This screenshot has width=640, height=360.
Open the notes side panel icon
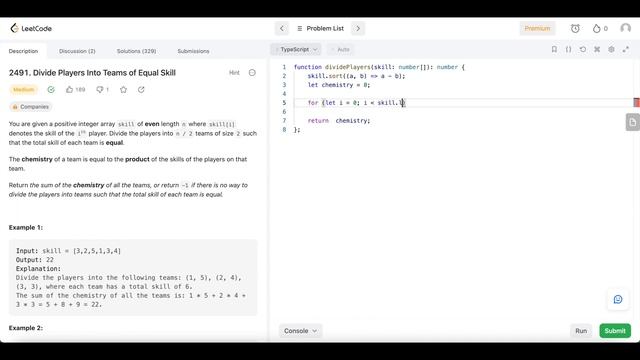tap(633, 122)
